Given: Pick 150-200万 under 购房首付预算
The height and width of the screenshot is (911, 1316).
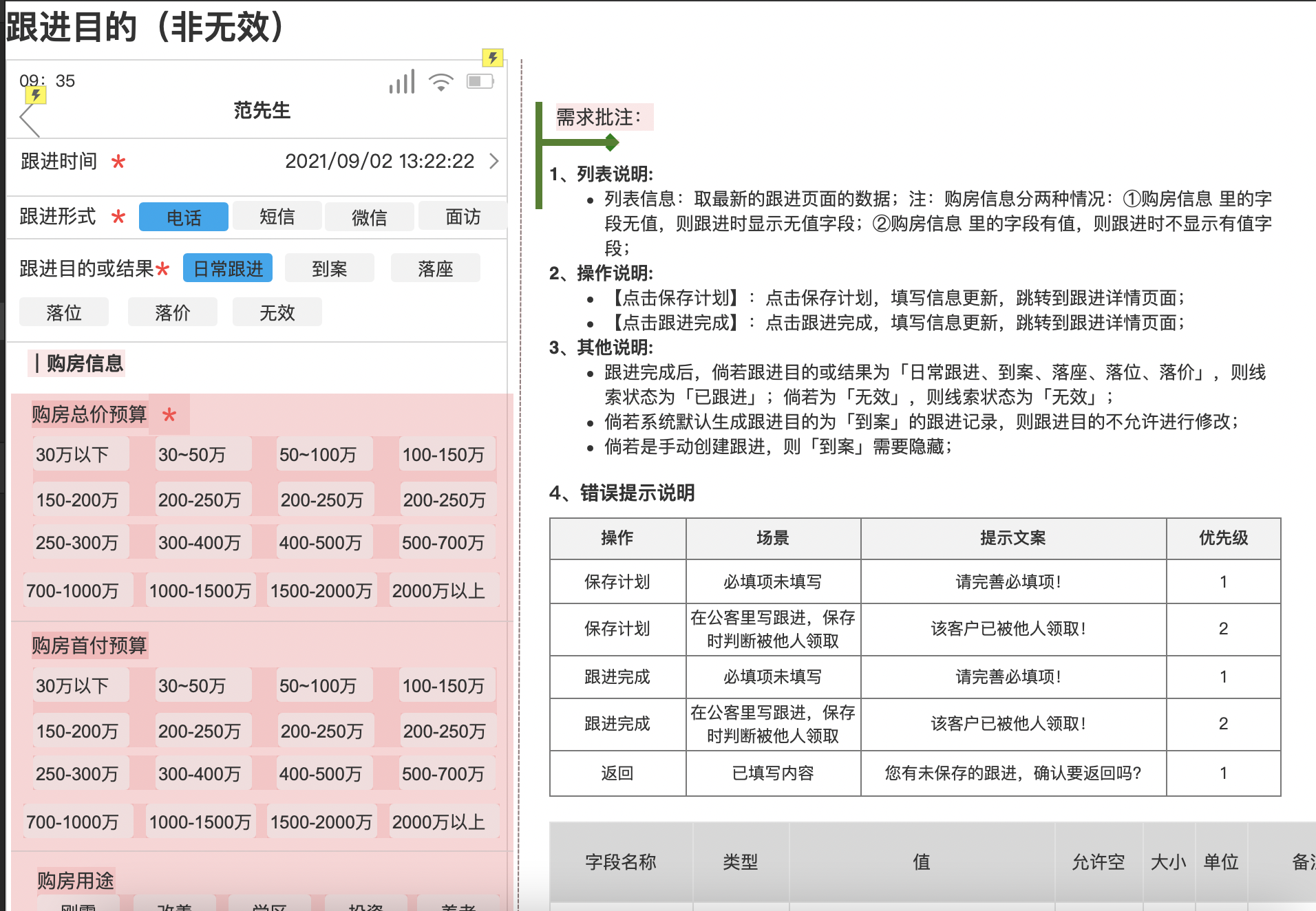Looking at the screenshot, I should (81, 731).
